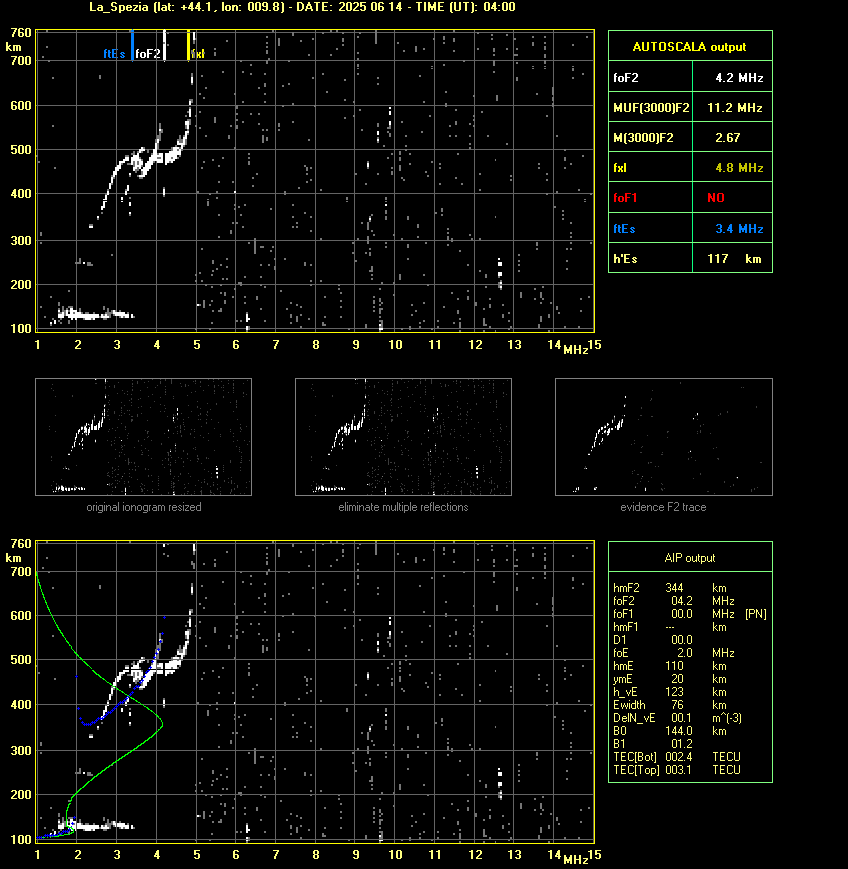
Task: Click the h_vE value '123'
Action: point(674,692)
